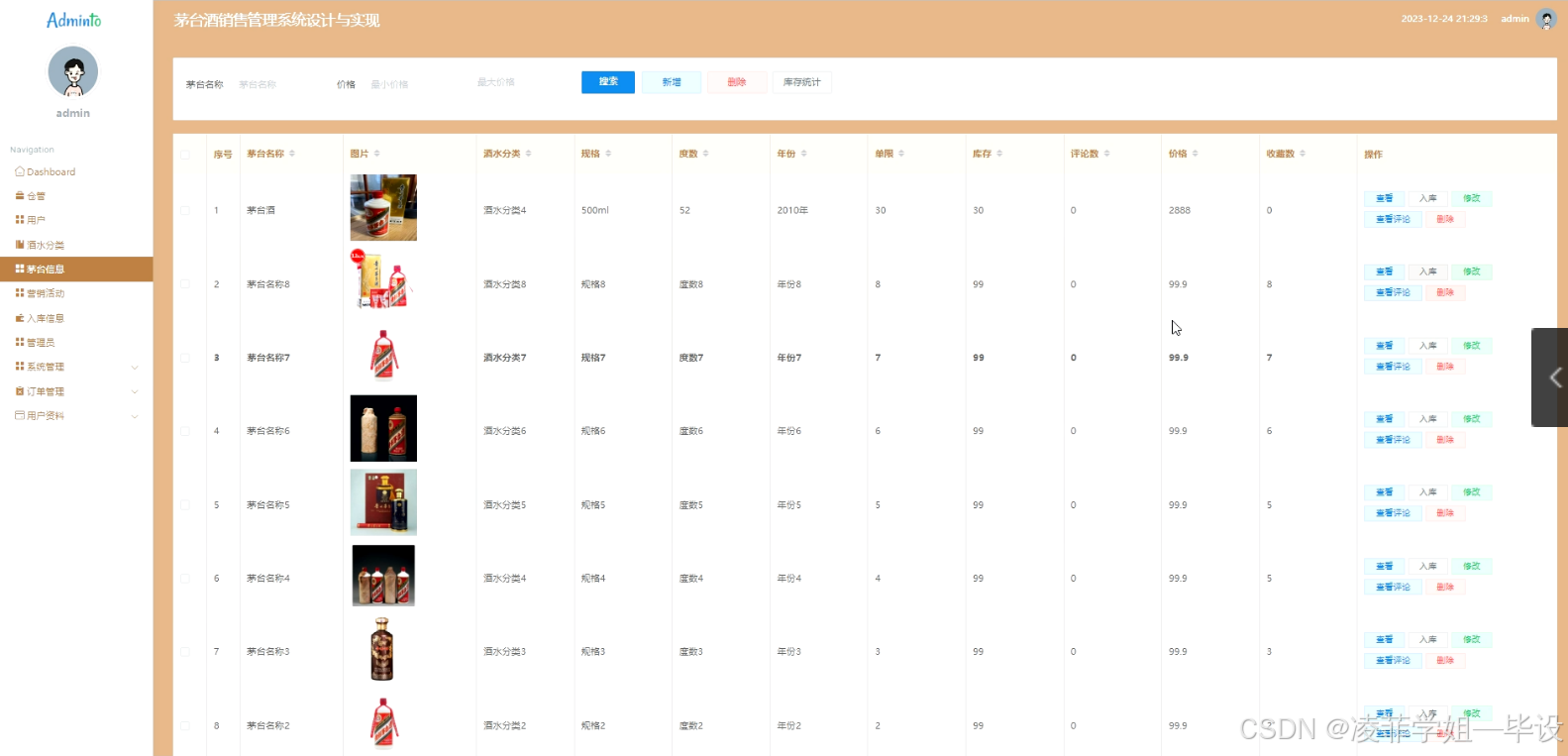Click the 管理员 grid icon
This screenshot has width=1568, height=756.
coord(20,342)
